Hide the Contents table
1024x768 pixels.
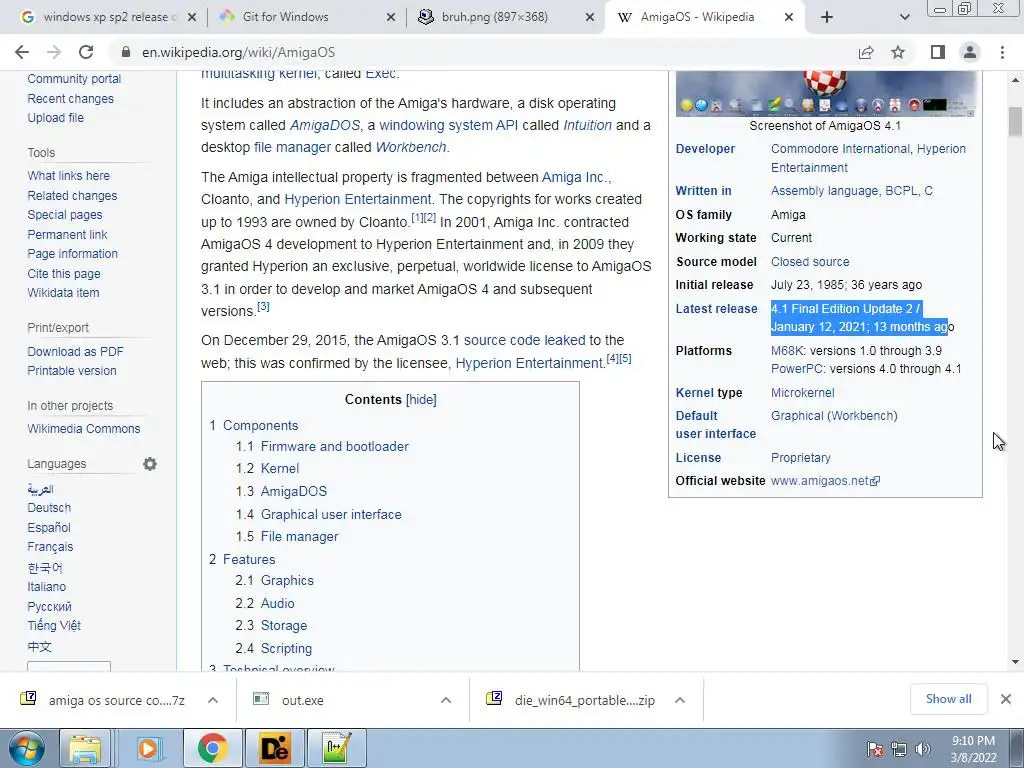tap(421, 400)
